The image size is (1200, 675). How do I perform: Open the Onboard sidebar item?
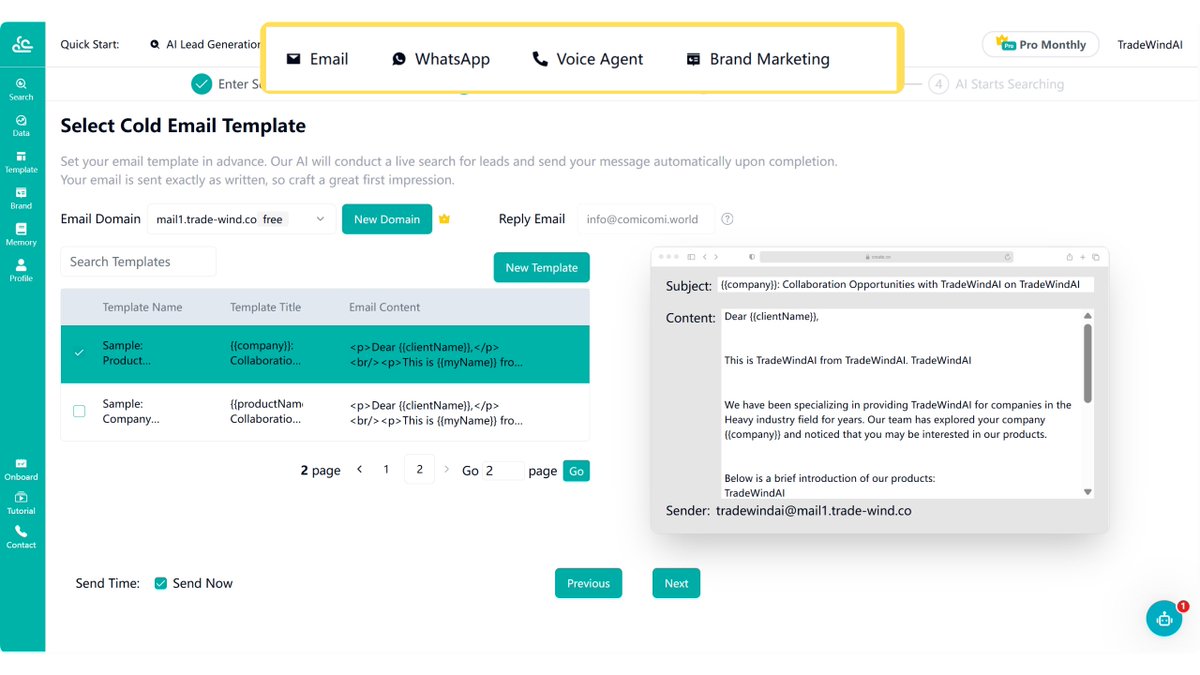tap(21, 469)
